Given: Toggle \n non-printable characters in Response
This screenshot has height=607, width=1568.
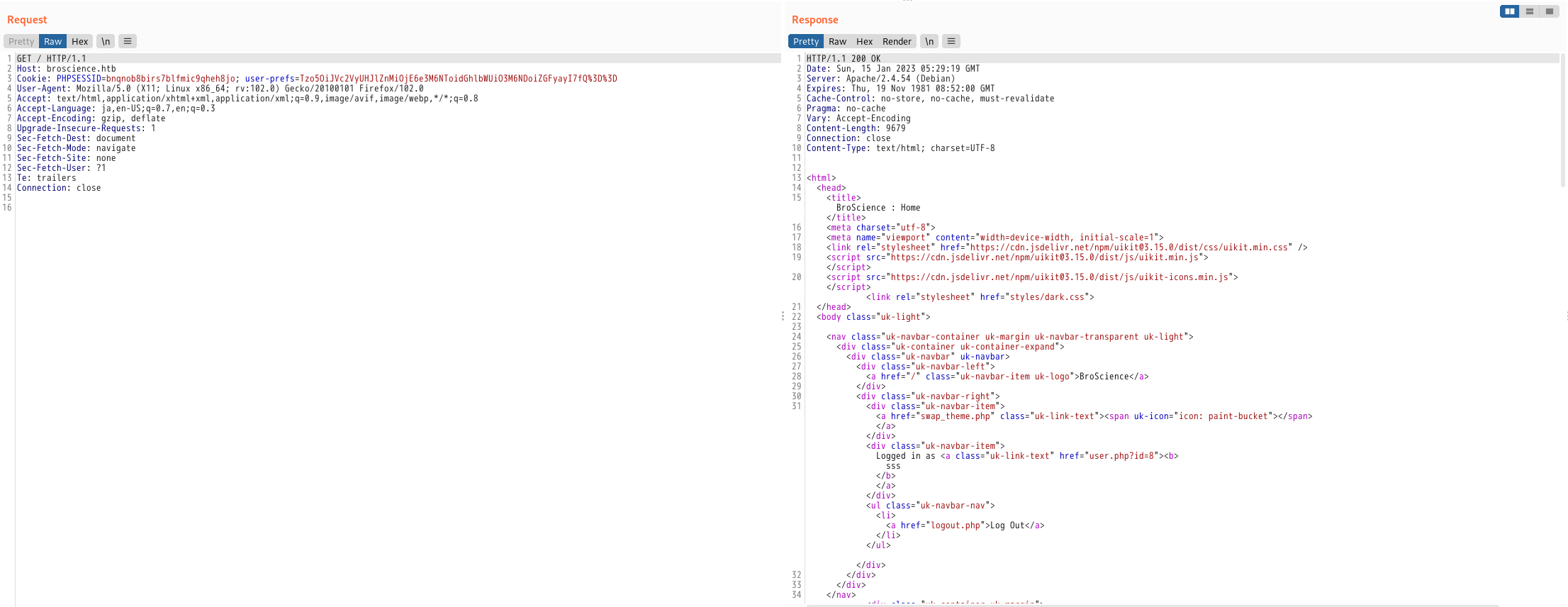Looking at the screenshot, I should click(x=929, y=41).
